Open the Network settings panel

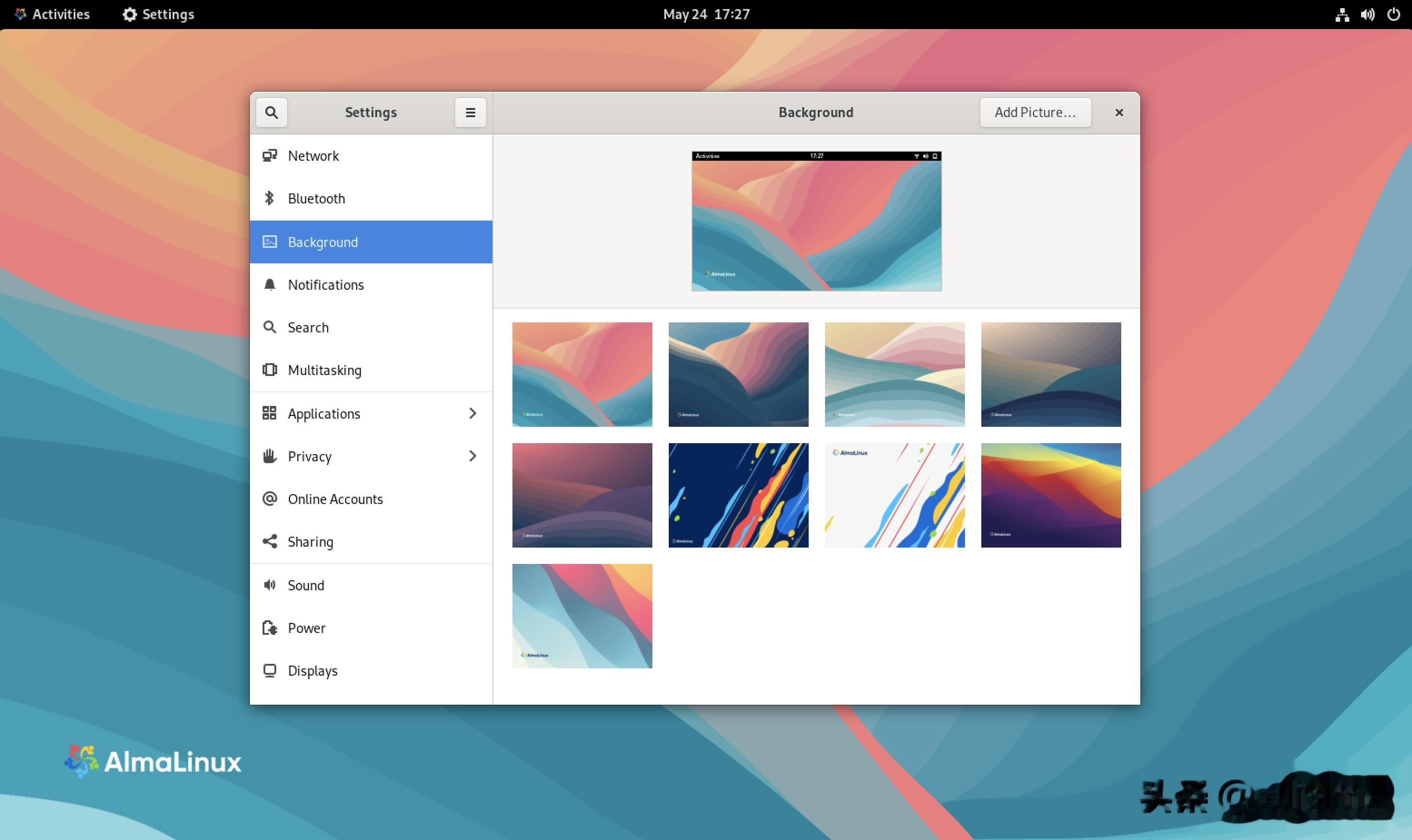[x=313, y=156]
